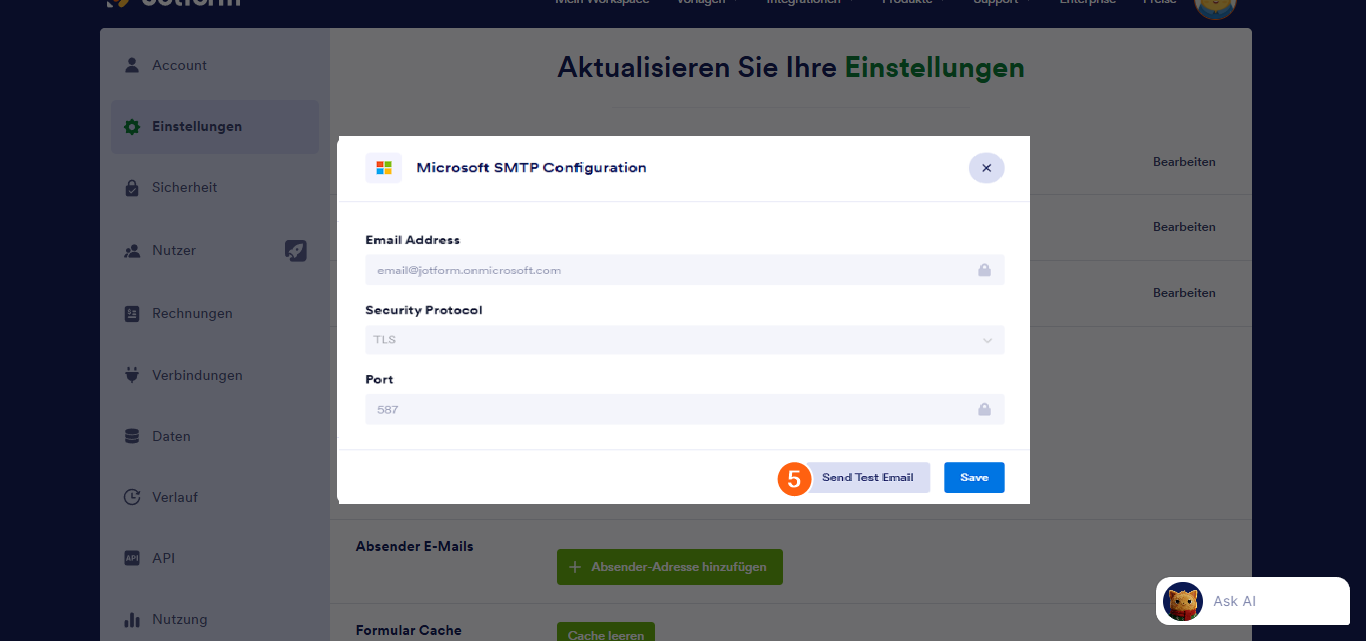Click the API sidebar icon
Screen dimensions: 1366x641
coord(131,558)
